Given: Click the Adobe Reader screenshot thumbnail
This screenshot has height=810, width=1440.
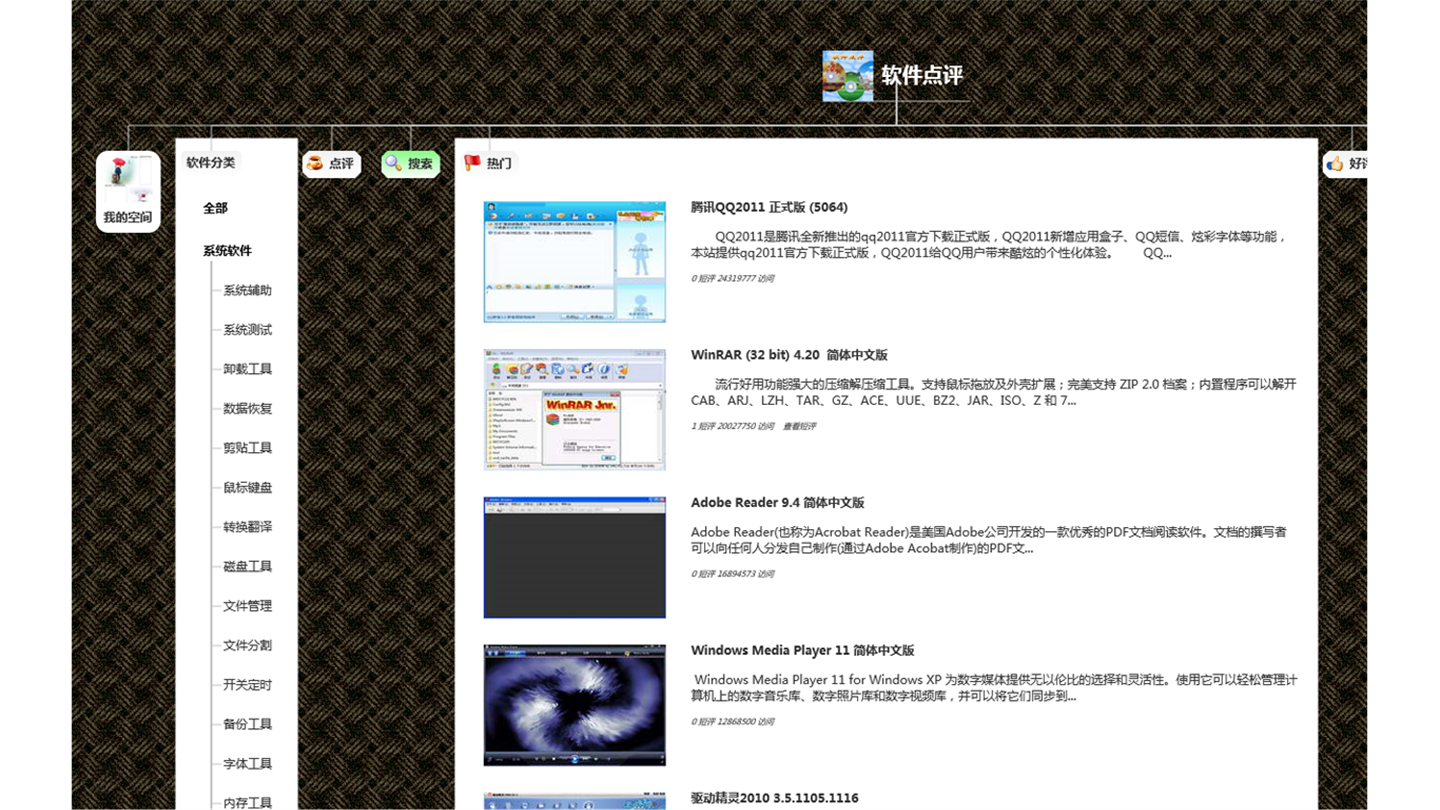Looking at the screenshot, I should pyautogui.click(x=575, y=557).
